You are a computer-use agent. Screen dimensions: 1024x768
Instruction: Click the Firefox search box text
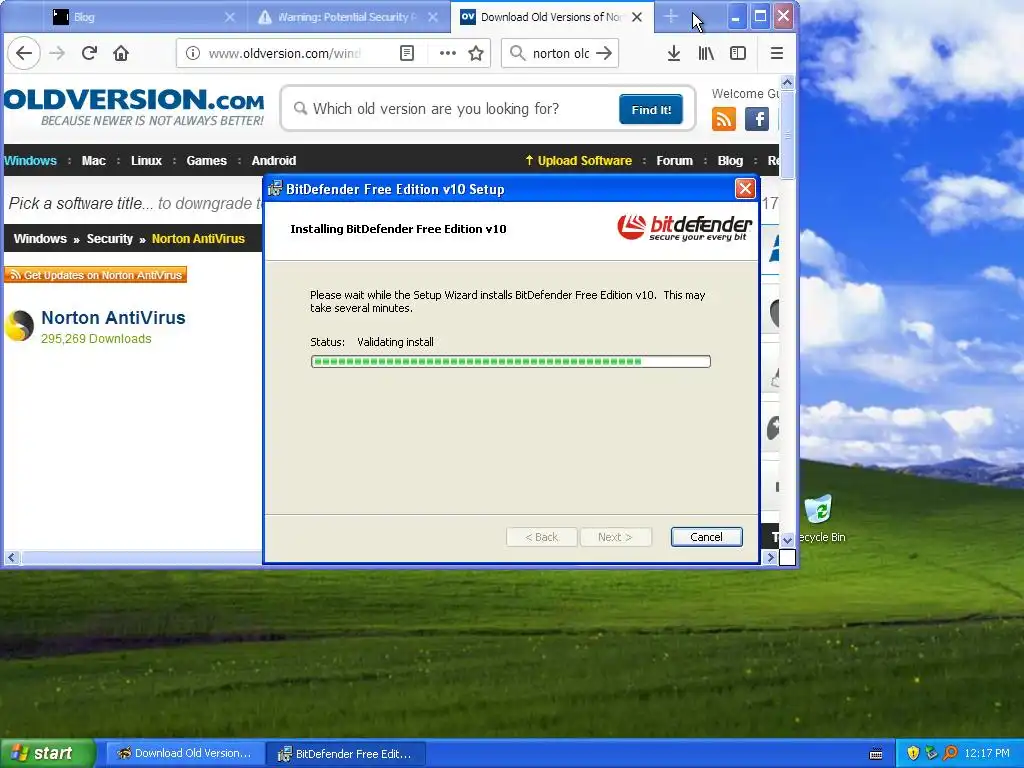tap(560, 53)
